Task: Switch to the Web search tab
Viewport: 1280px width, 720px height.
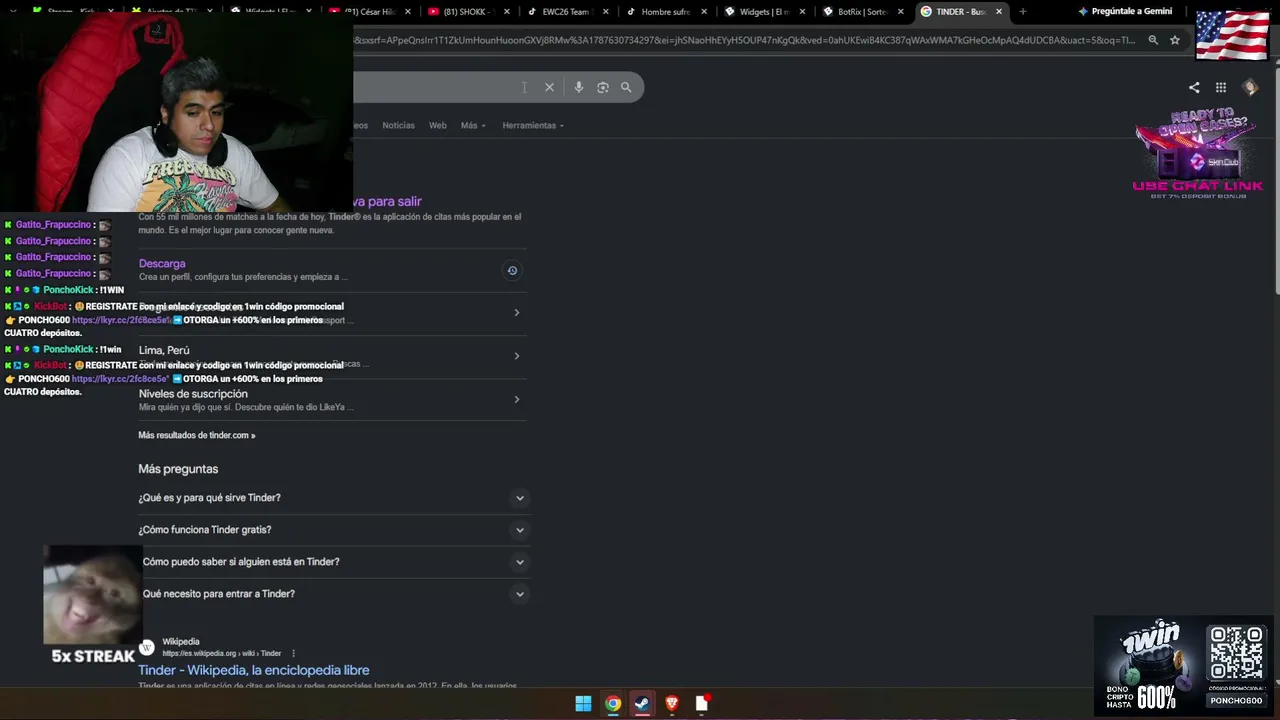Action: [438, 126]
